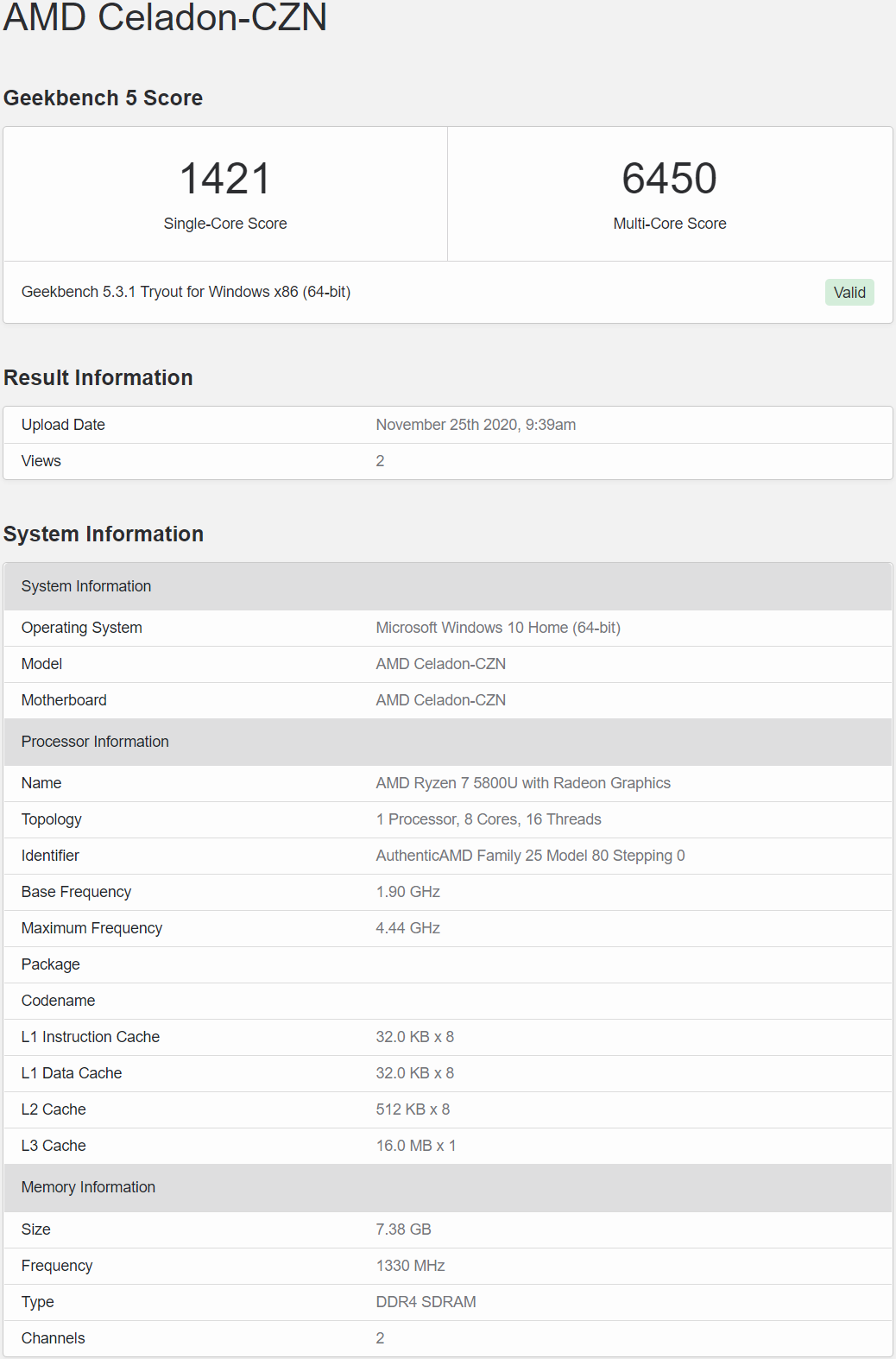
Task: Click the AMD Ryzen 7 5800U processor name
Action: click(523, 783)
